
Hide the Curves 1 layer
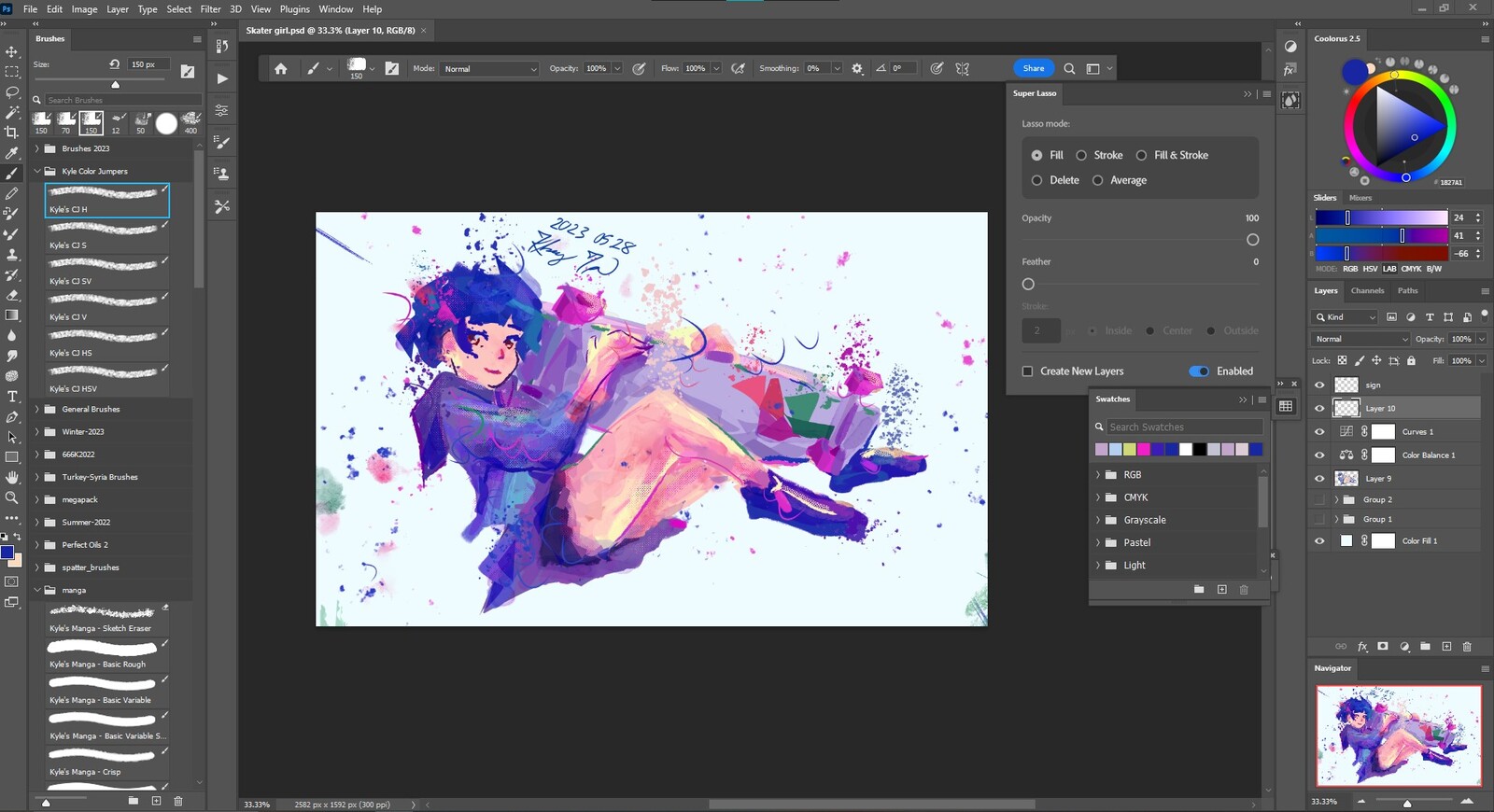click(1319, 431)
